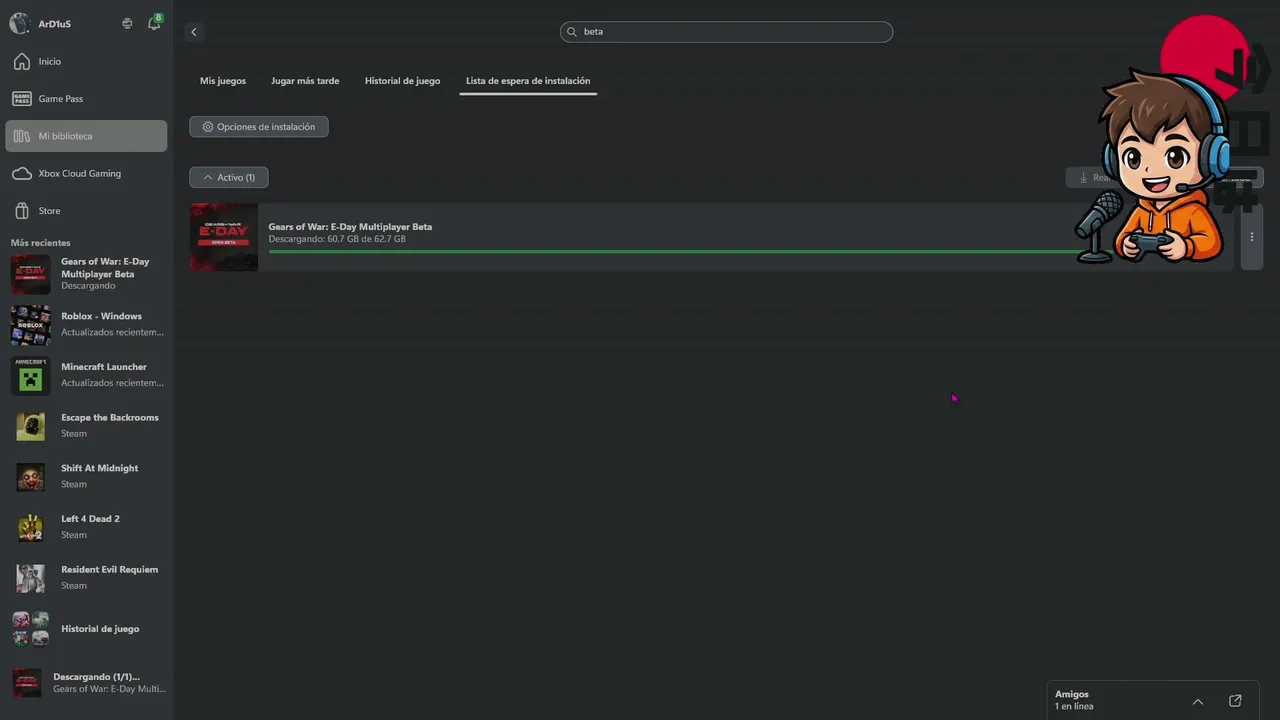
Task: Click the Xbox Cloud Gaming cloud icon
Action: tap(21, 174)
